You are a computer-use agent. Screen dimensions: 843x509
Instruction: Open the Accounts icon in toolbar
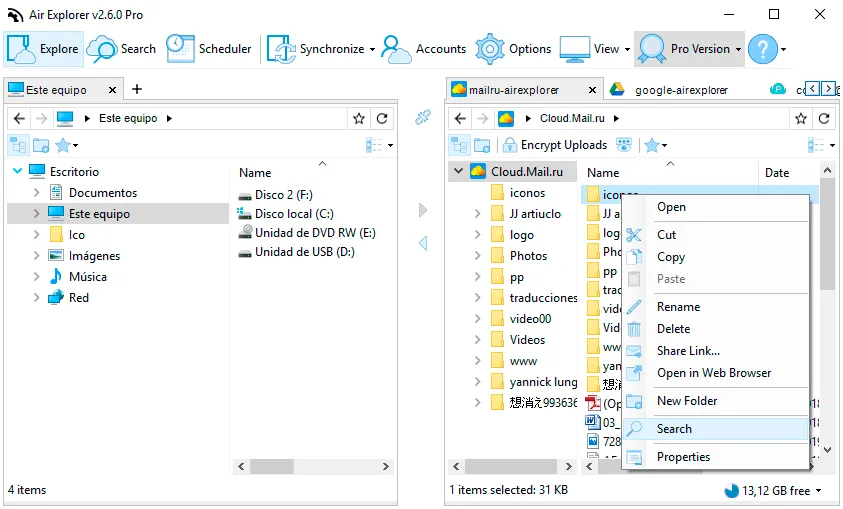point(396,49)
